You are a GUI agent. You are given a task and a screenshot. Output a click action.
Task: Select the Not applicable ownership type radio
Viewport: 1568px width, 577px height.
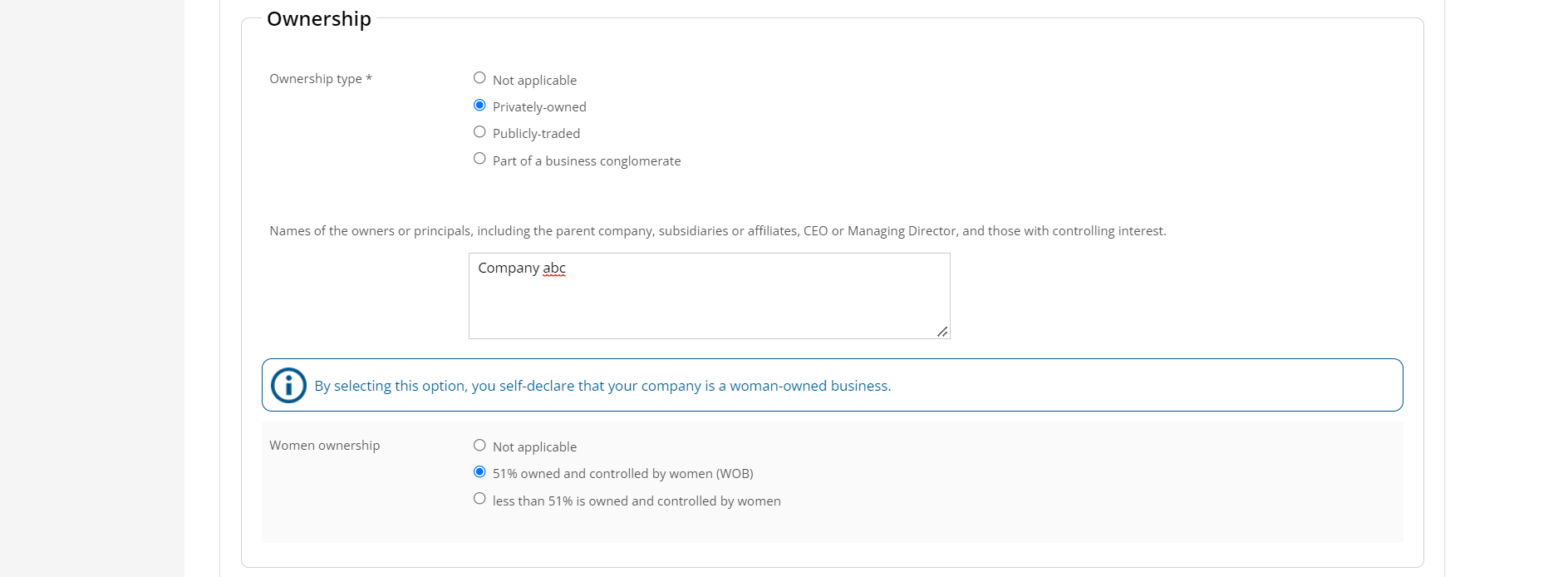(479, 78)
